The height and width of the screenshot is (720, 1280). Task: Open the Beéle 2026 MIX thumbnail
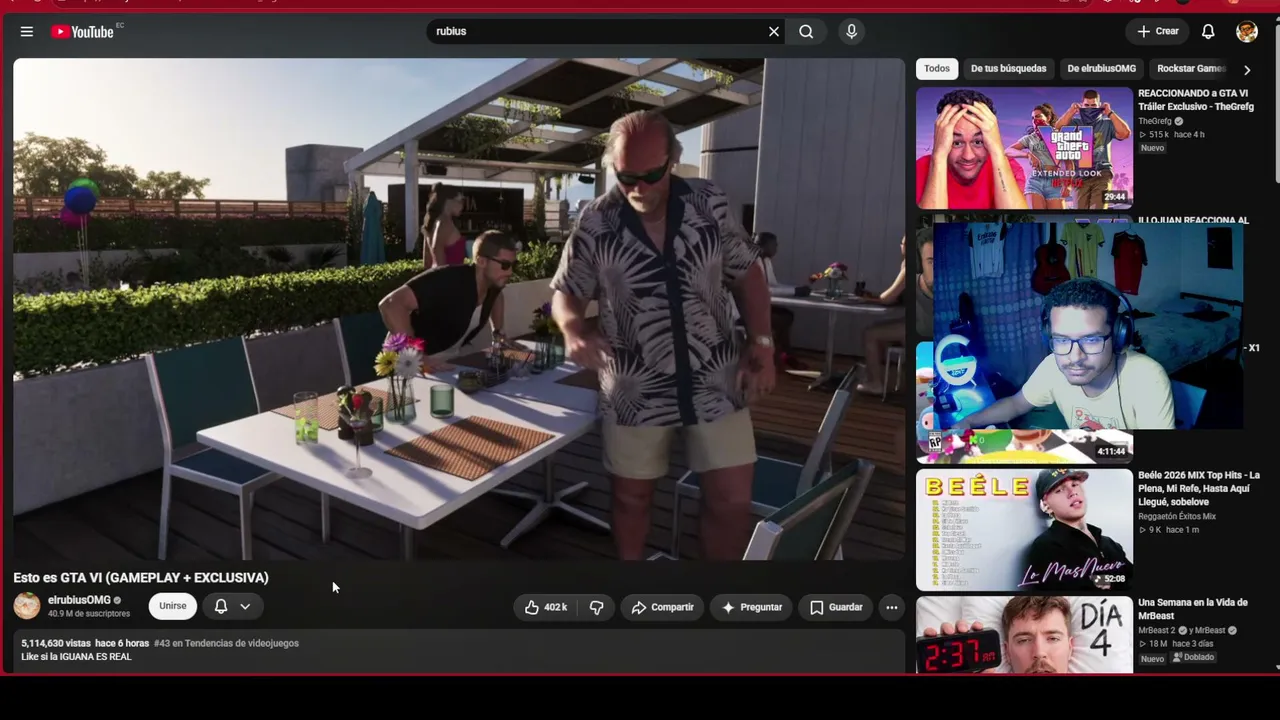(x=1024, y=529)
